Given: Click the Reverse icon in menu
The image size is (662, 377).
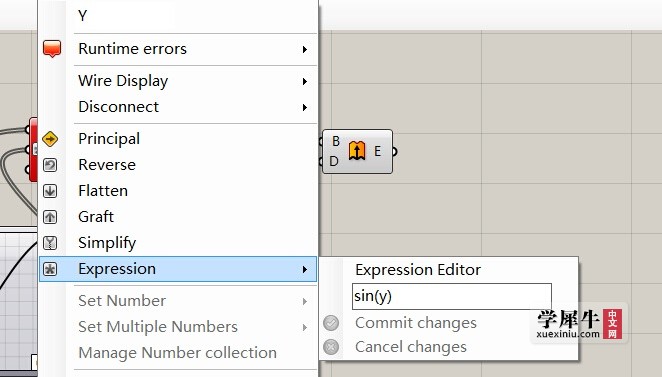Looking at the screenshot, I should coord(50,165).
